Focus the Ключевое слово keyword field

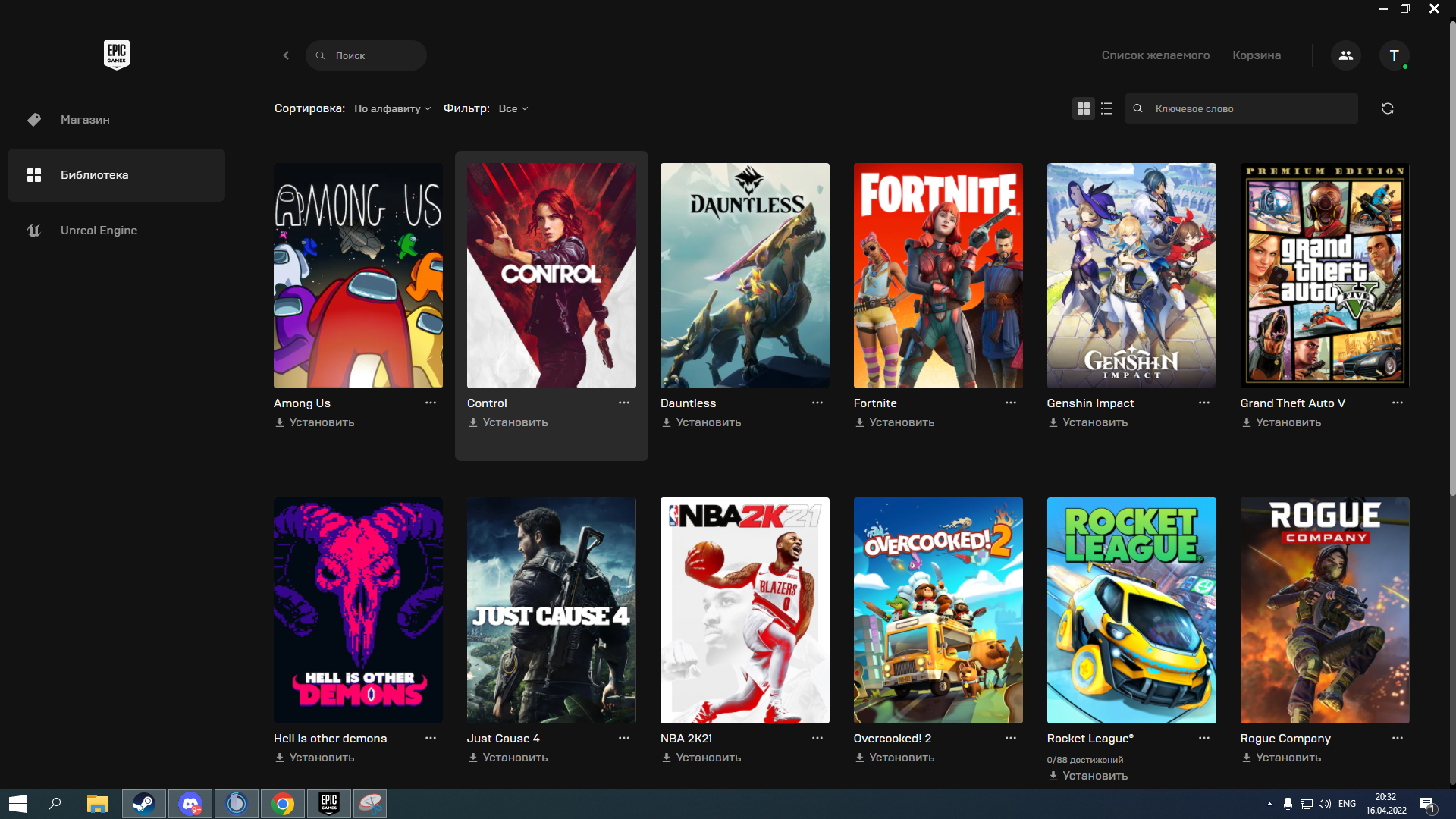1241,108
